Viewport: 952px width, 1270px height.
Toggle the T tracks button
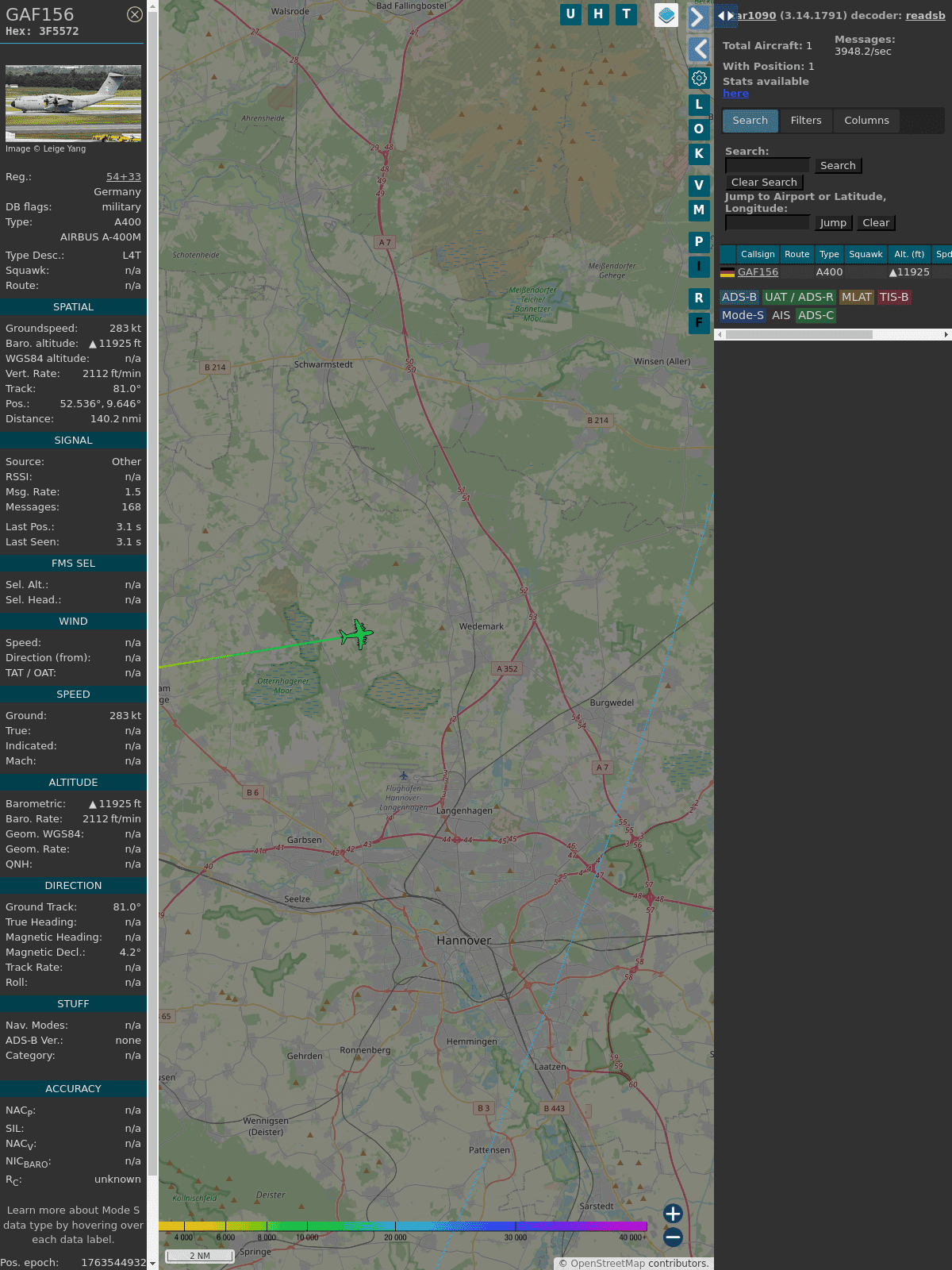pyautogui.click(x=626, y=14)
